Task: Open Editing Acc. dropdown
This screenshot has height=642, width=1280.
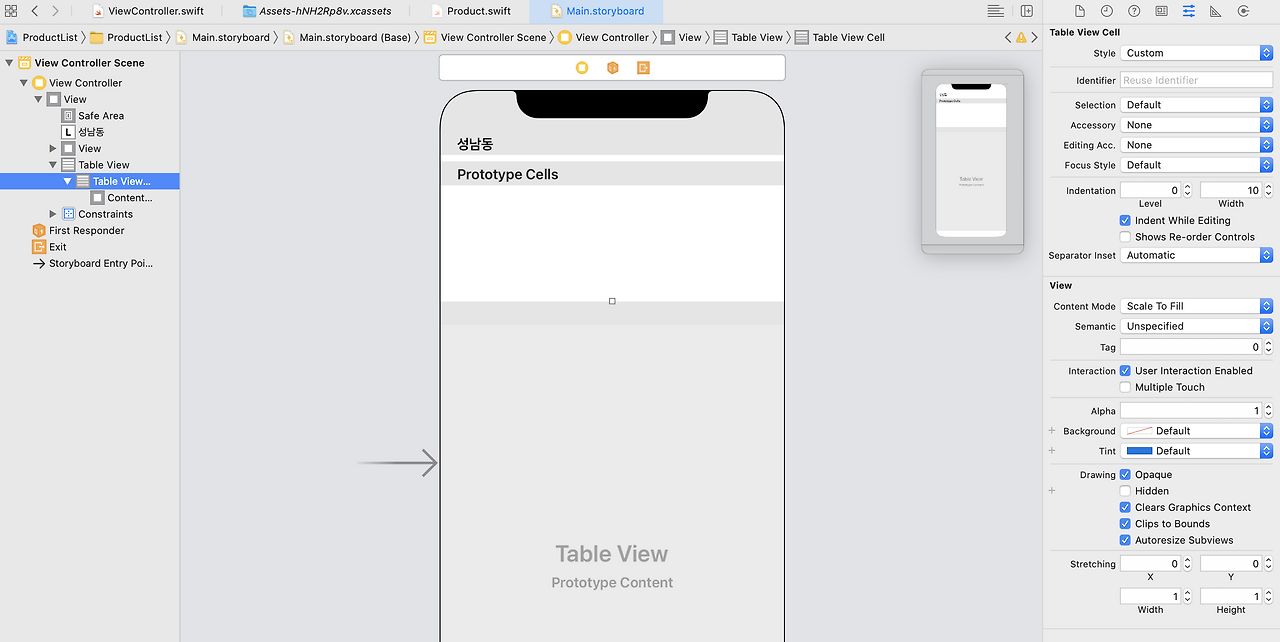Action: coord(1196,145)
